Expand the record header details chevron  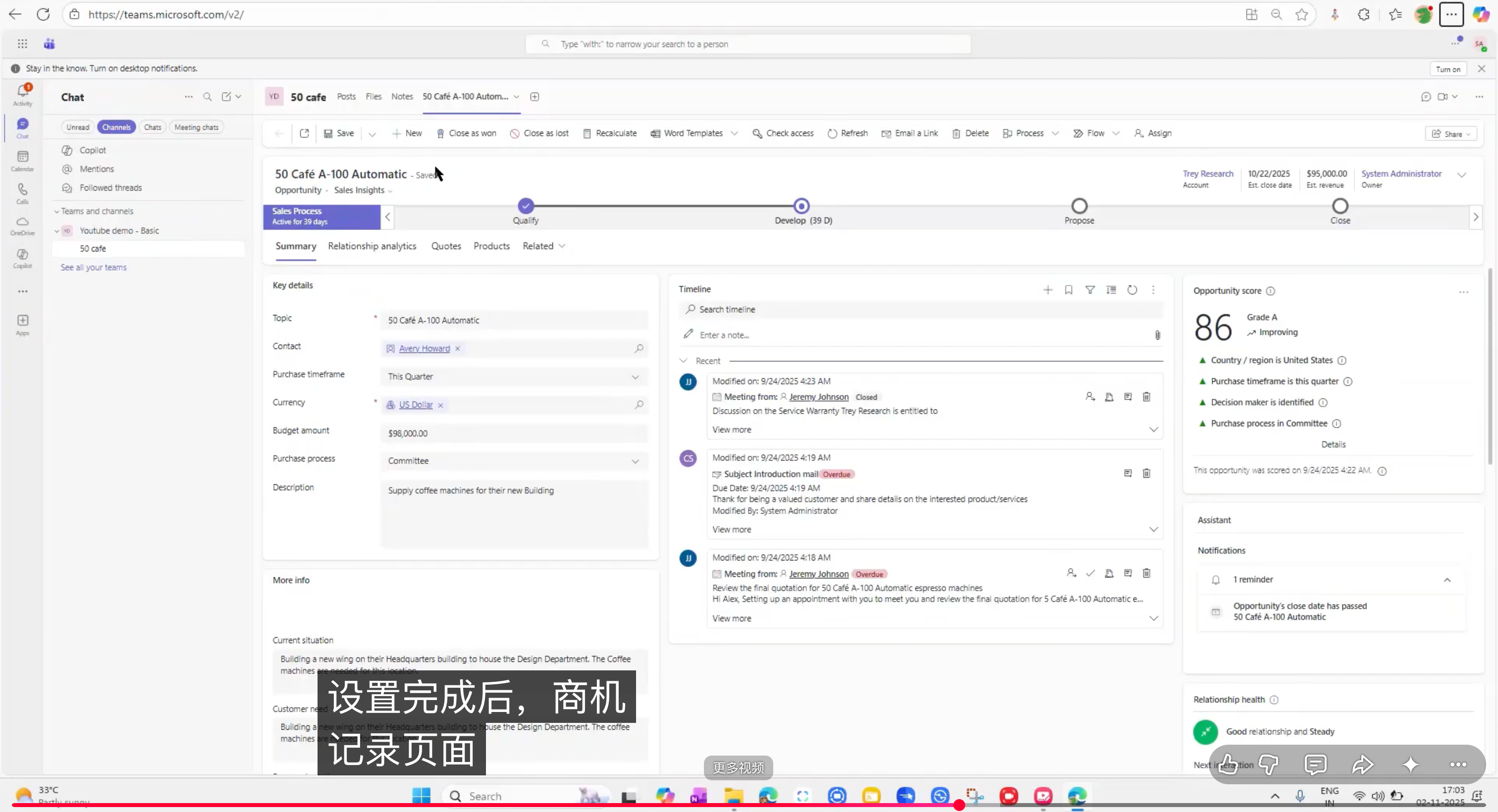click(1461, 175)
